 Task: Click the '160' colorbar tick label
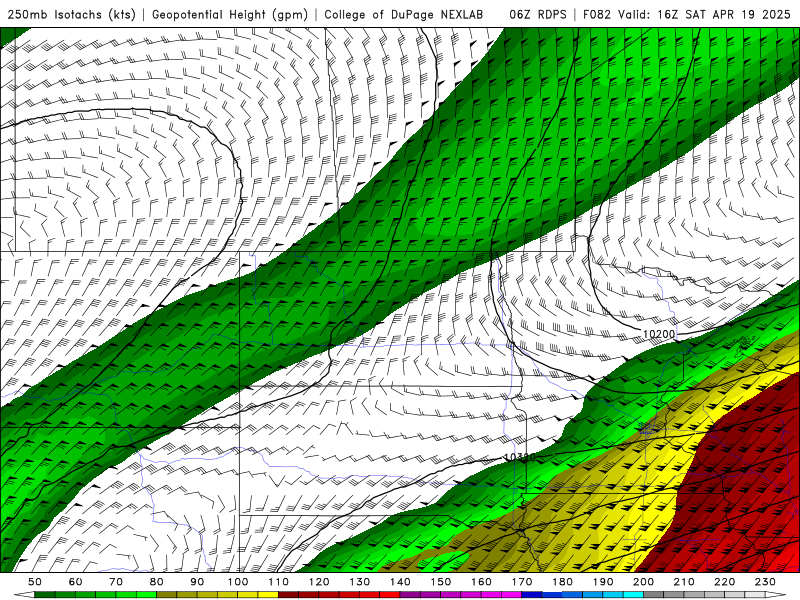click(x=481, y=582)
